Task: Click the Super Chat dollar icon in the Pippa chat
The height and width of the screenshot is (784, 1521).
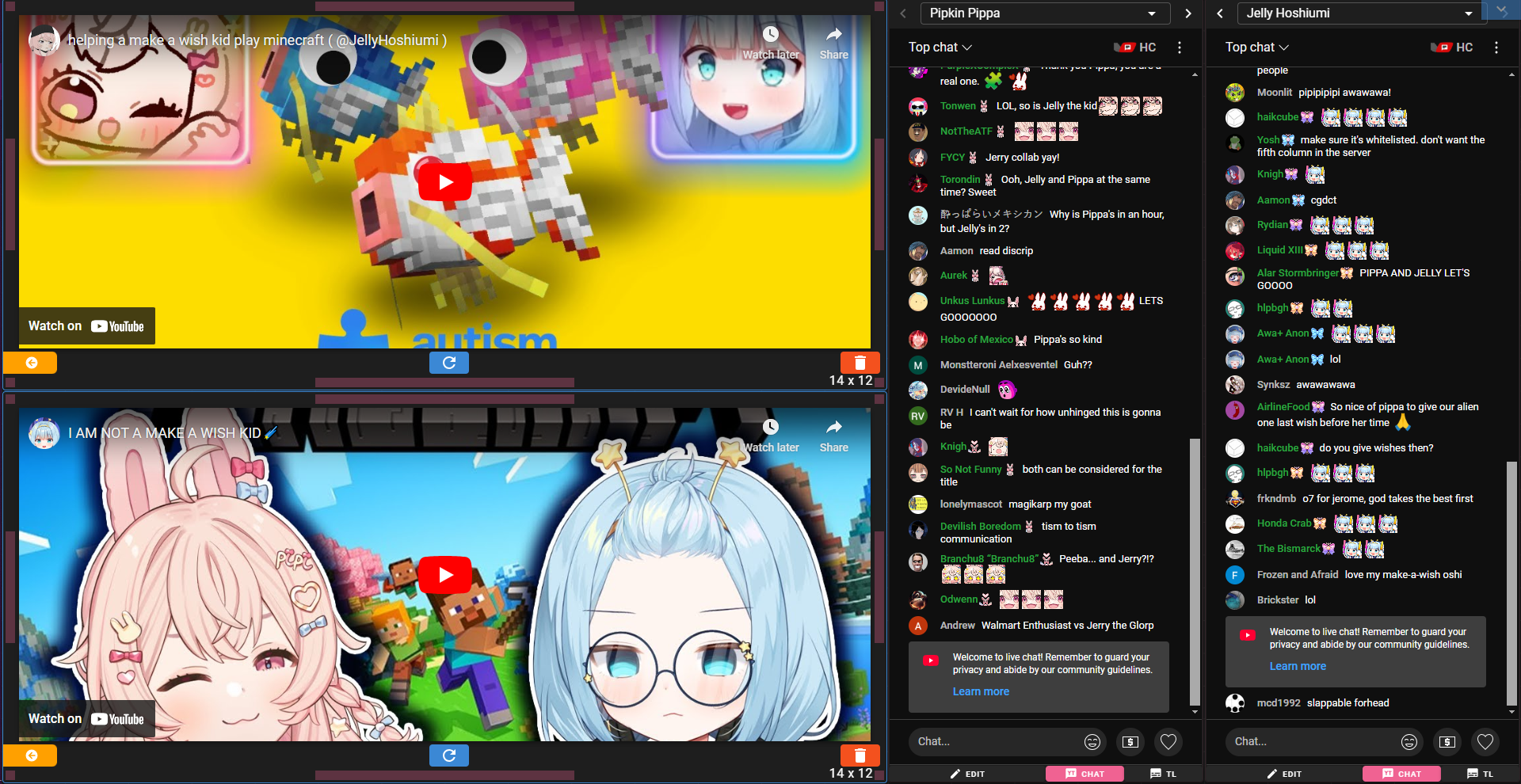Action: (1130, 742)
